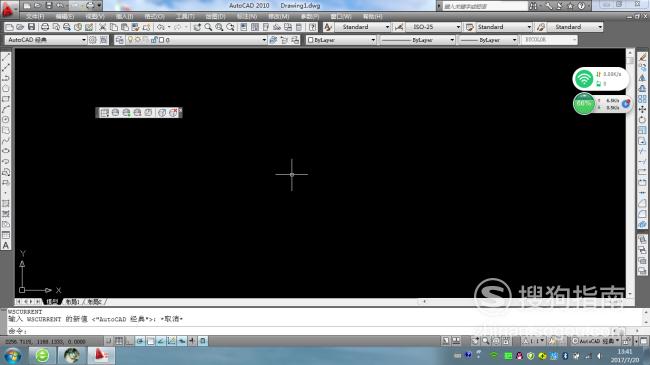Toggle Ortho Mode in the status bar
This screenshot has height=365, width=650.
[x=129, y=341]
